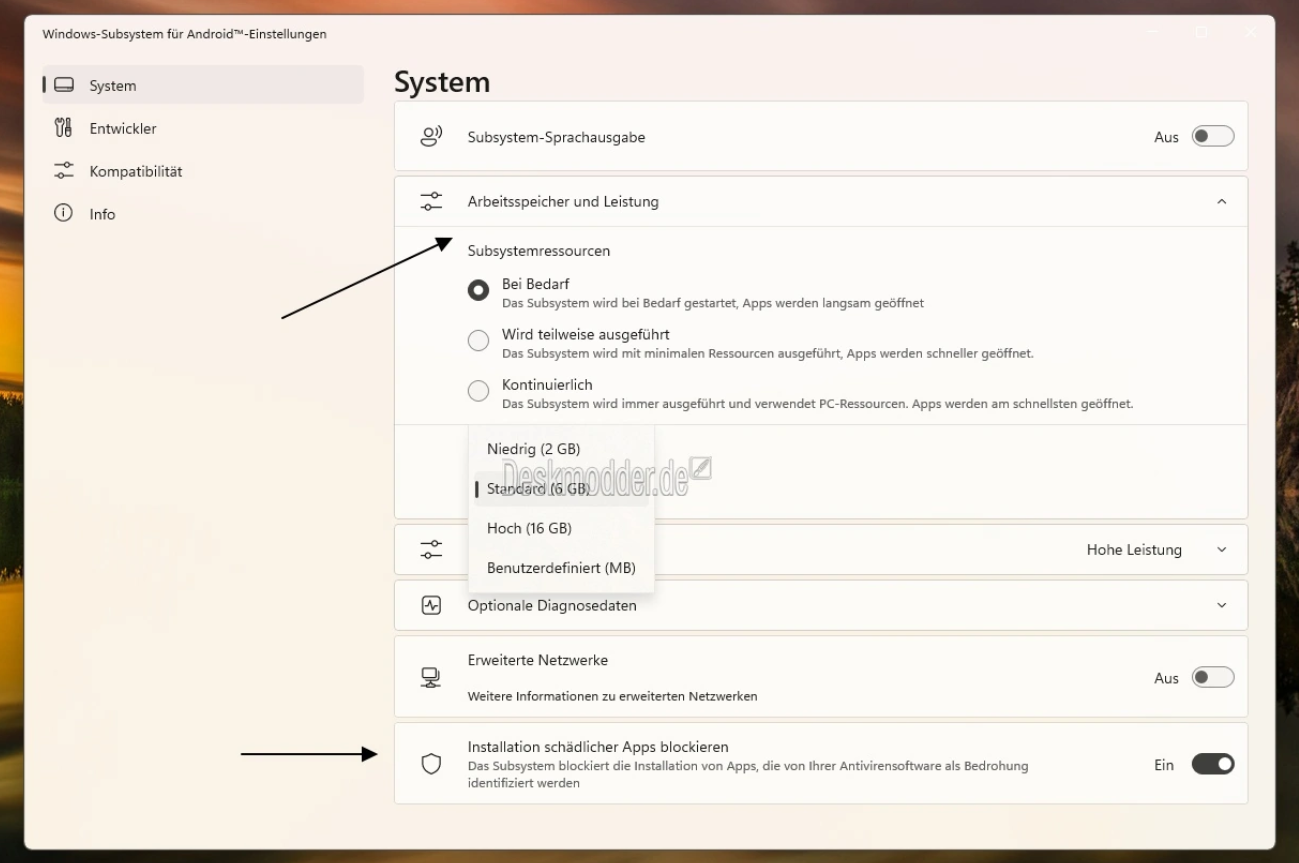Choose Hoch (16 GB) memory option

coord(529,528)
